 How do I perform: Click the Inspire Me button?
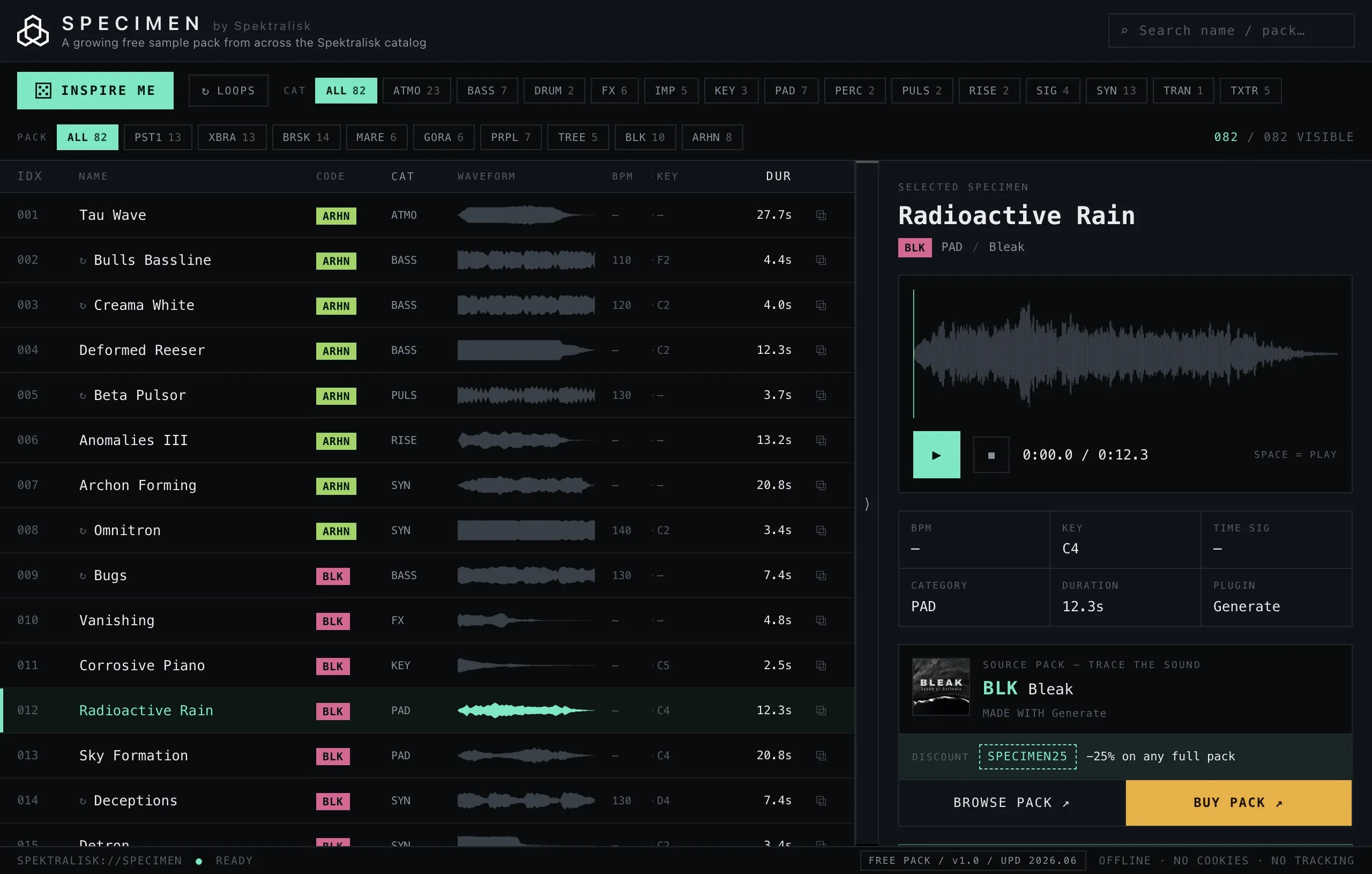coord(95,91)
